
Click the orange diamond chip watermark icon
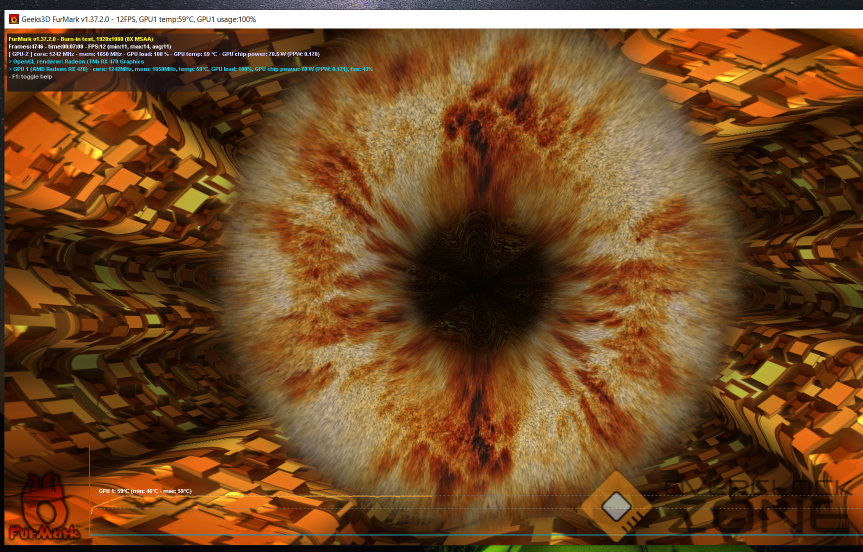point(616,507)
